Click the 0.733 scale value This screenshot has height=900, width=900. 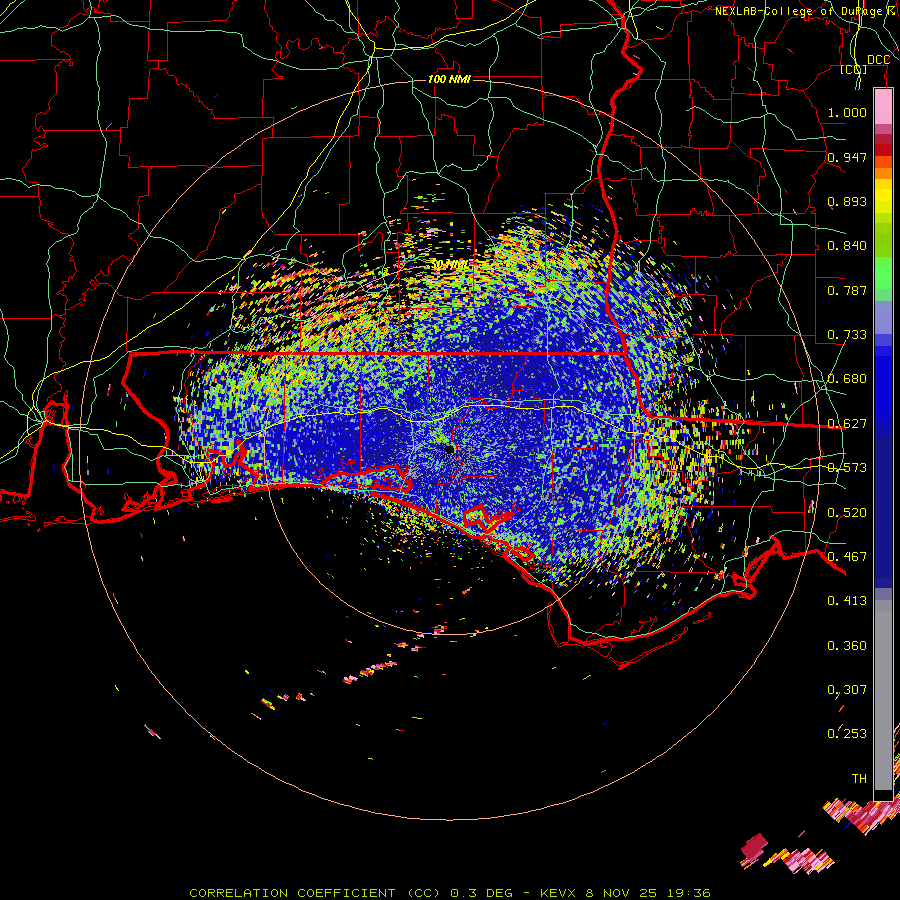pos(847,335)
